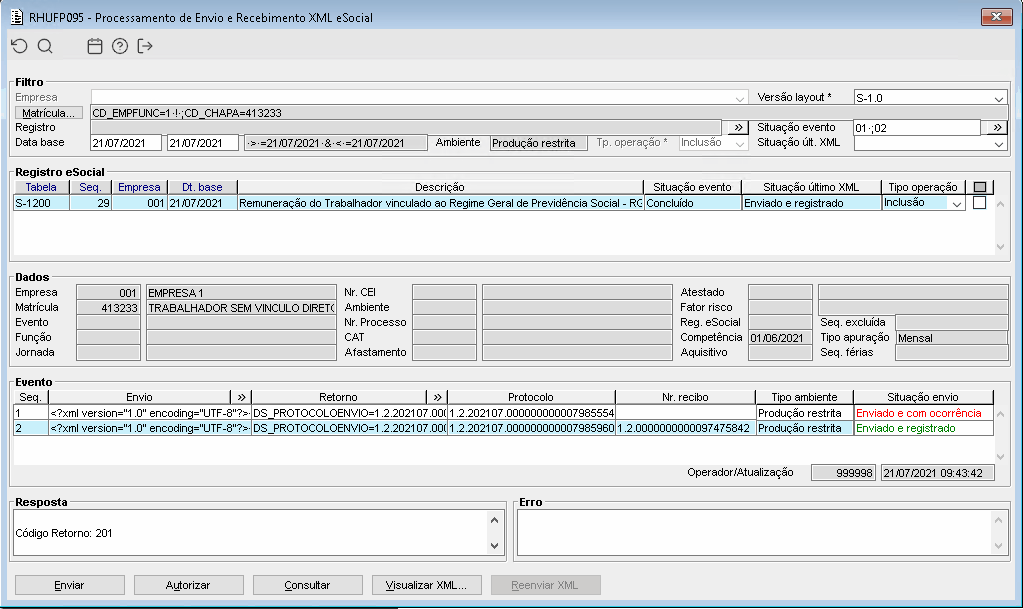Close the RHUFP095 window
This screenshot has width=1023, height=609.
(x=996, y=17)
